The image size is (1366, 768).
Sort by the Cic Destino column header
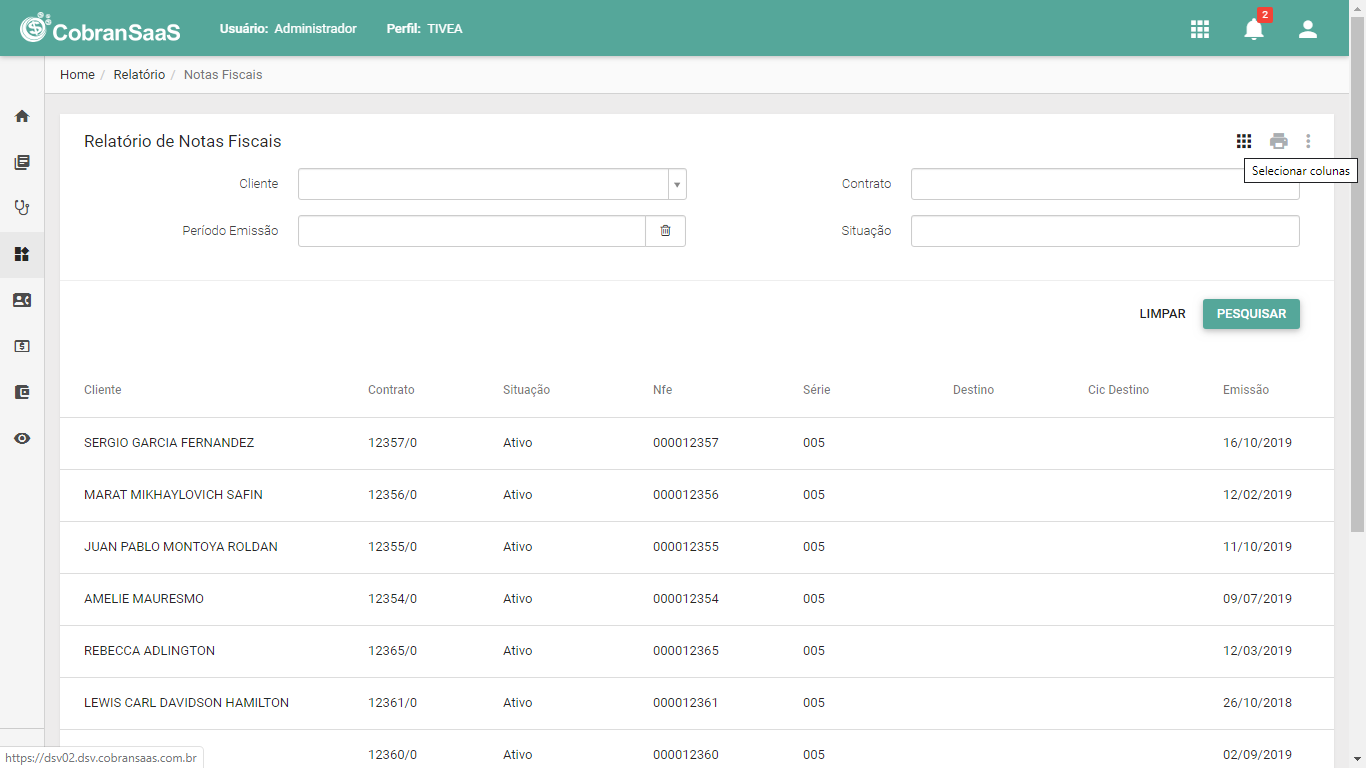pyautogui.click(x=1118, y=390)
